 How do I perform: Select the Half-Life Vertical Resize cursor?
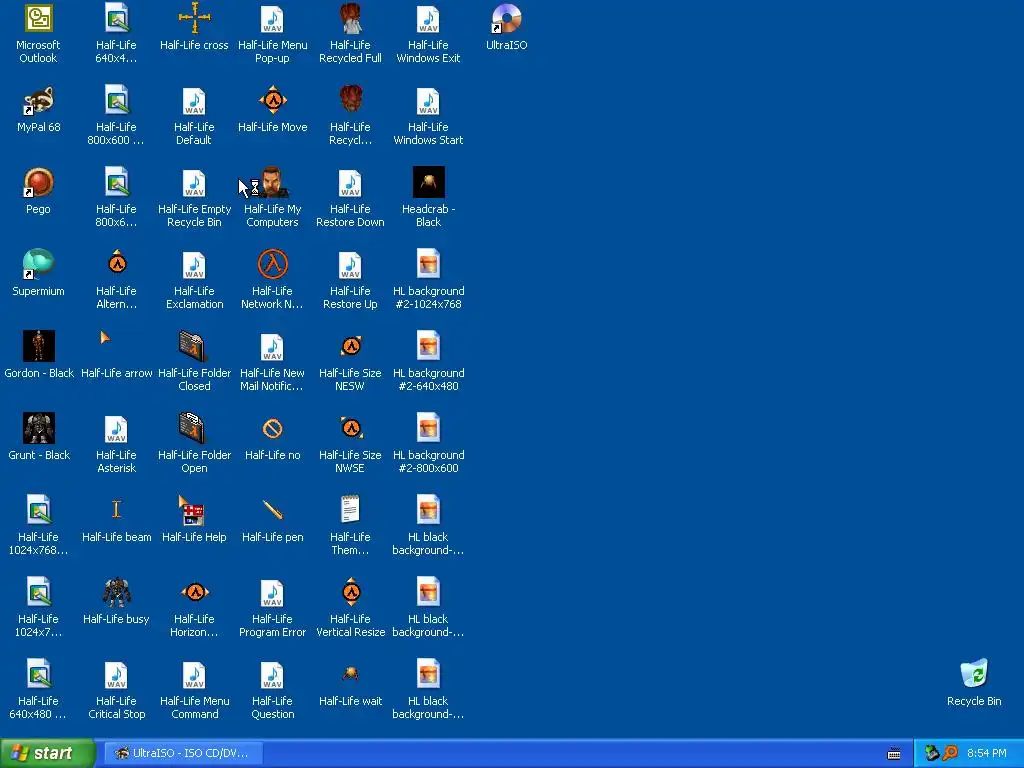(x=350, y=607)
